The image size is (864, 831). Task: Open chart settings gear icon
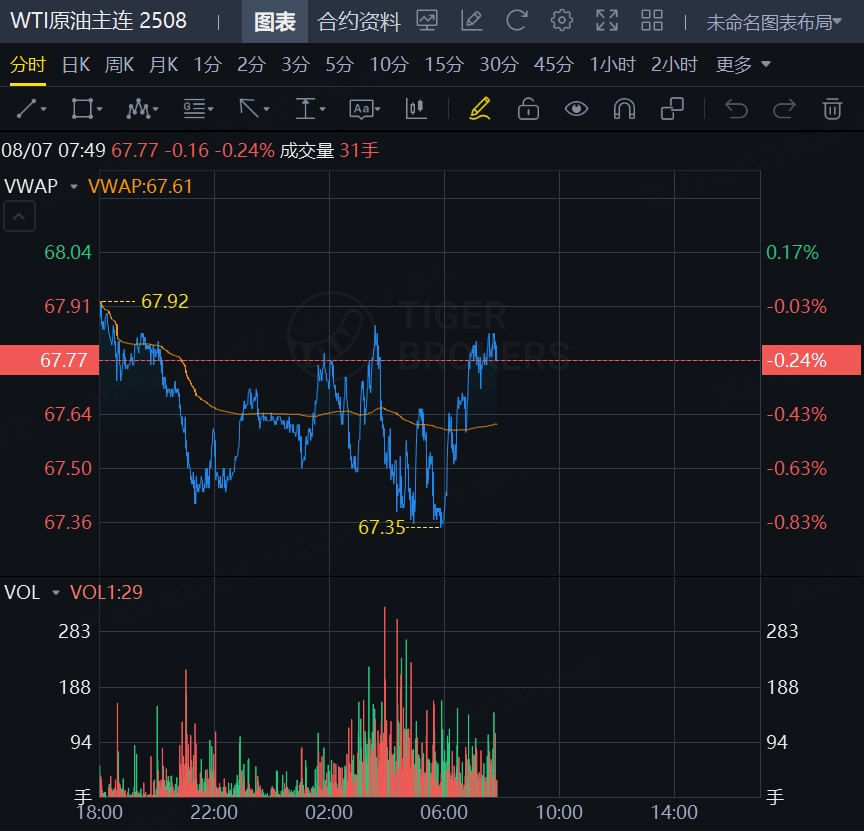(x=562, y=20)
